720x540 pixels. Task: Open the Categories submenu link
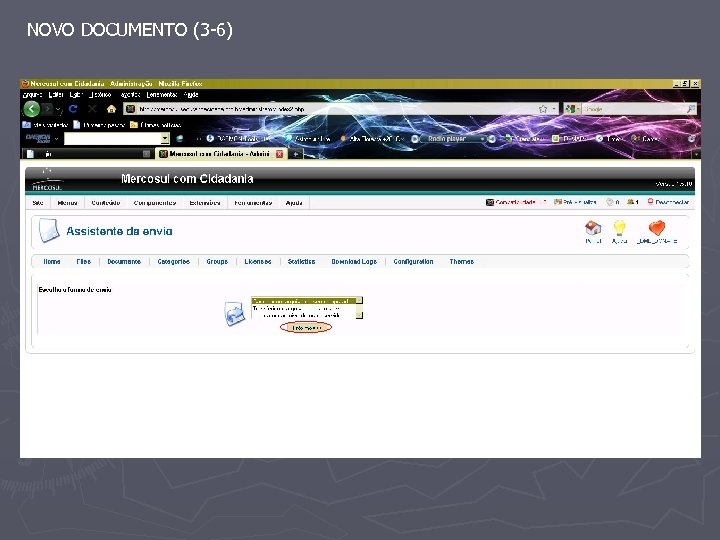174,262
